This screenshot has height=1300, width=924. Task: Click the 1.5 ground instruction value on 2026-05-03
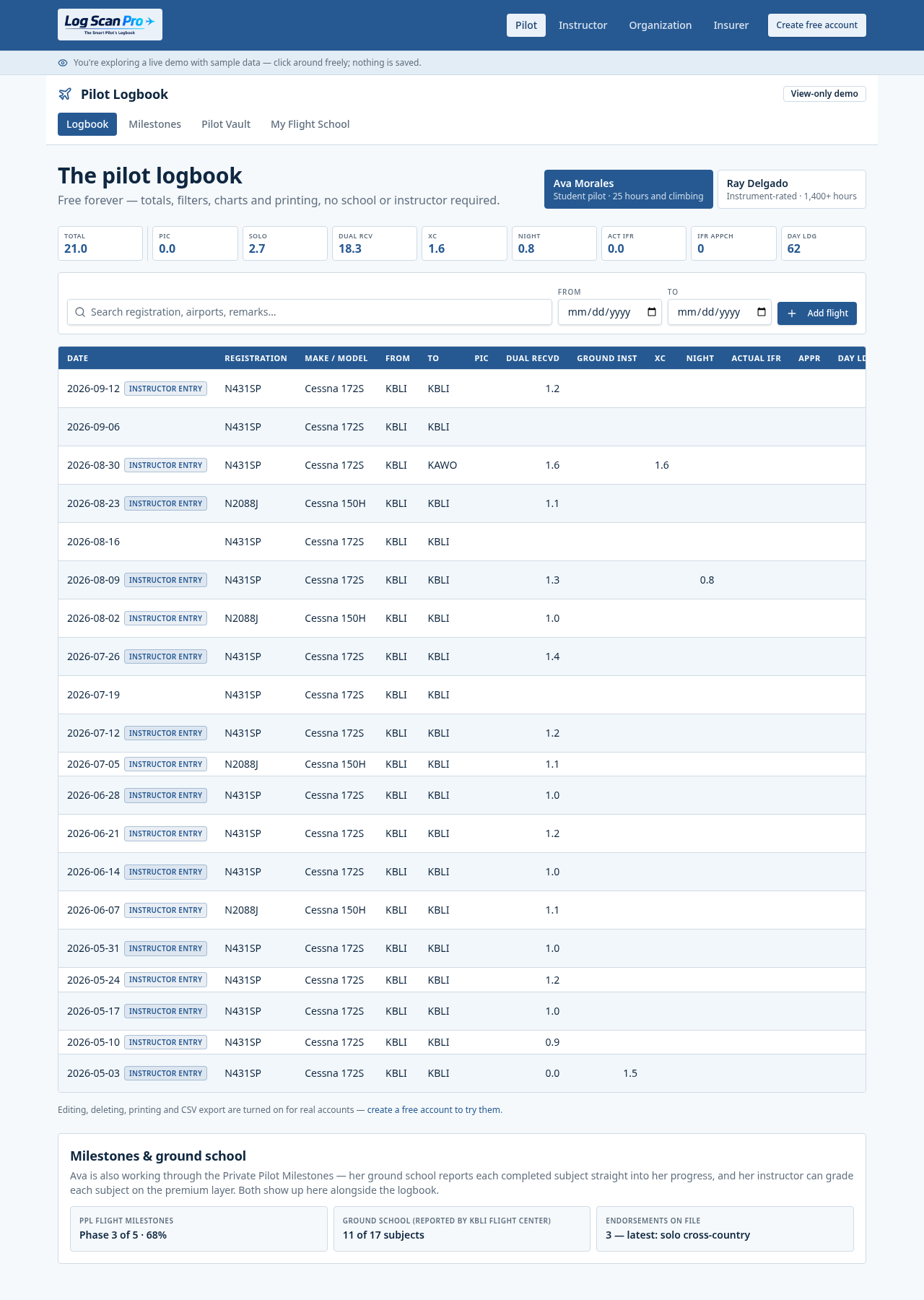point(630,1073)
